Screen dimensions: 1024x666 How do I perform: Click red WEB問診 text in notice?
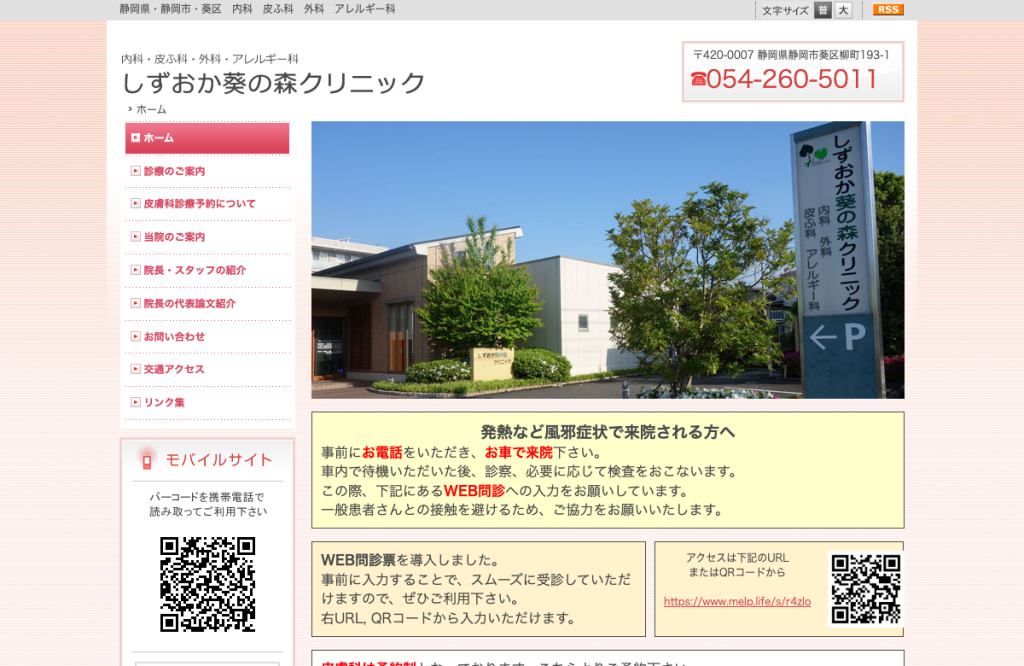[474, 491]
